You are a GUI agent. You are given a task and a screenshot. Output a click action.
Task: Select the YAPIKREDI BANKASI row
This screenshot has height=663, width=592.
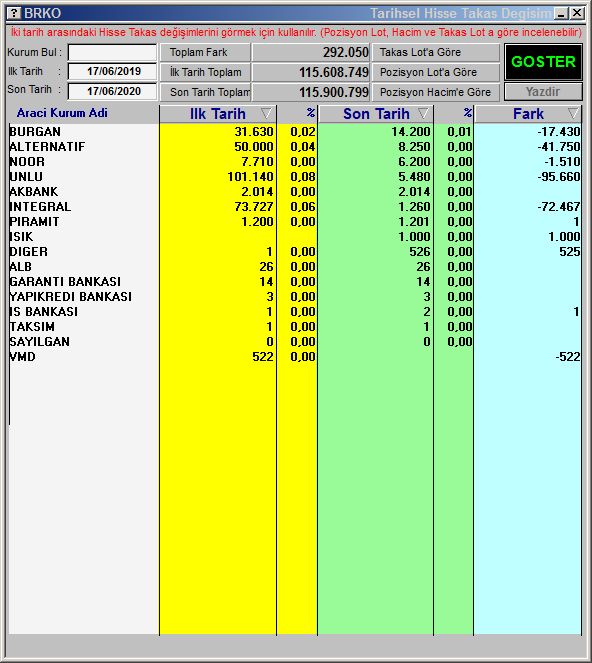click(x=295, y=297)
